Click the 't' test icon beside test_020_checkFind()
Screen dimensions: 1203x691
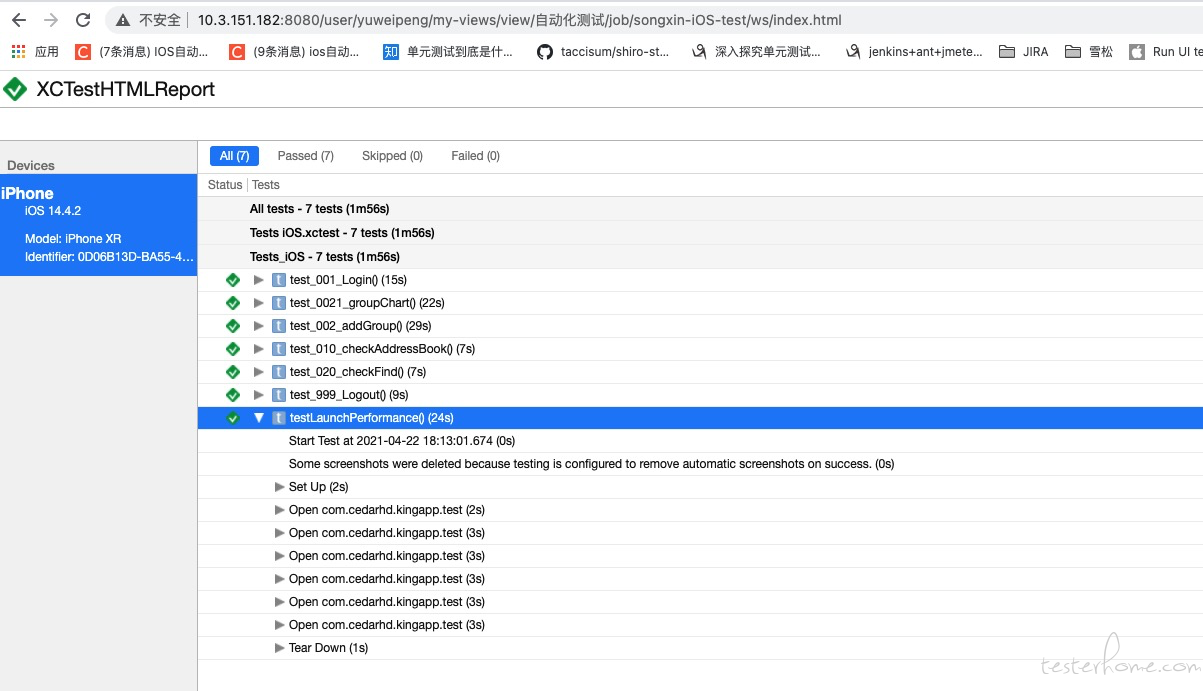click(x=279, y=372)
